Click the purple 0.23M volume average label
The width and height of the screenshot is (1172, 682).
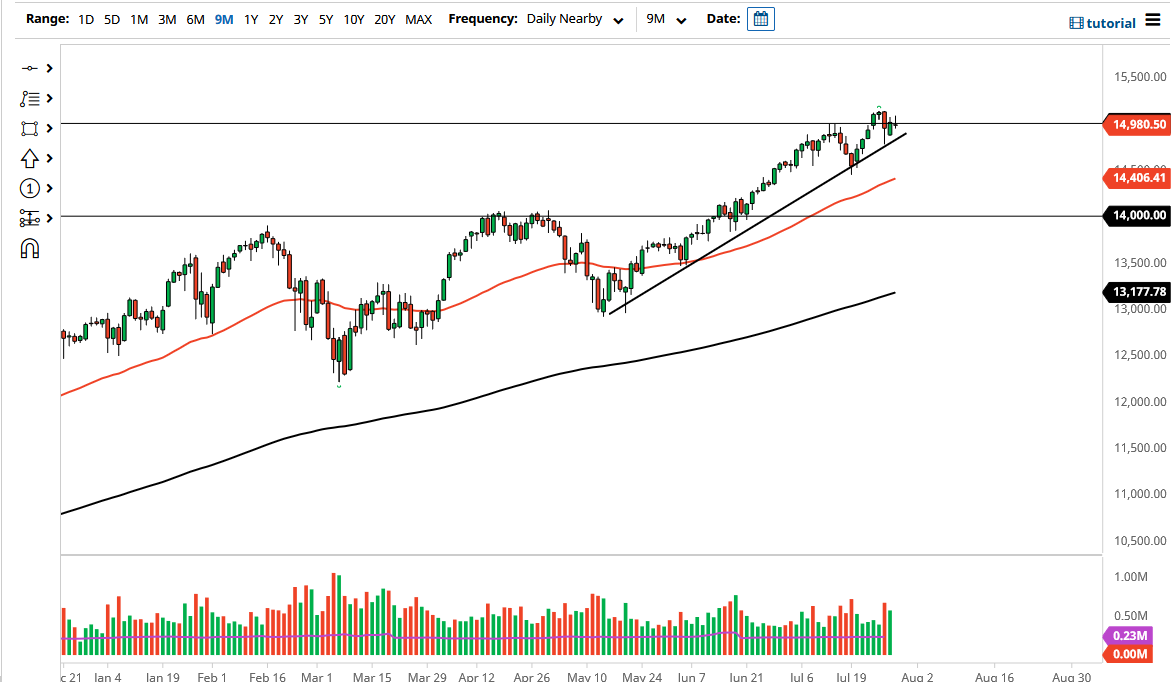coord(1132,637)
